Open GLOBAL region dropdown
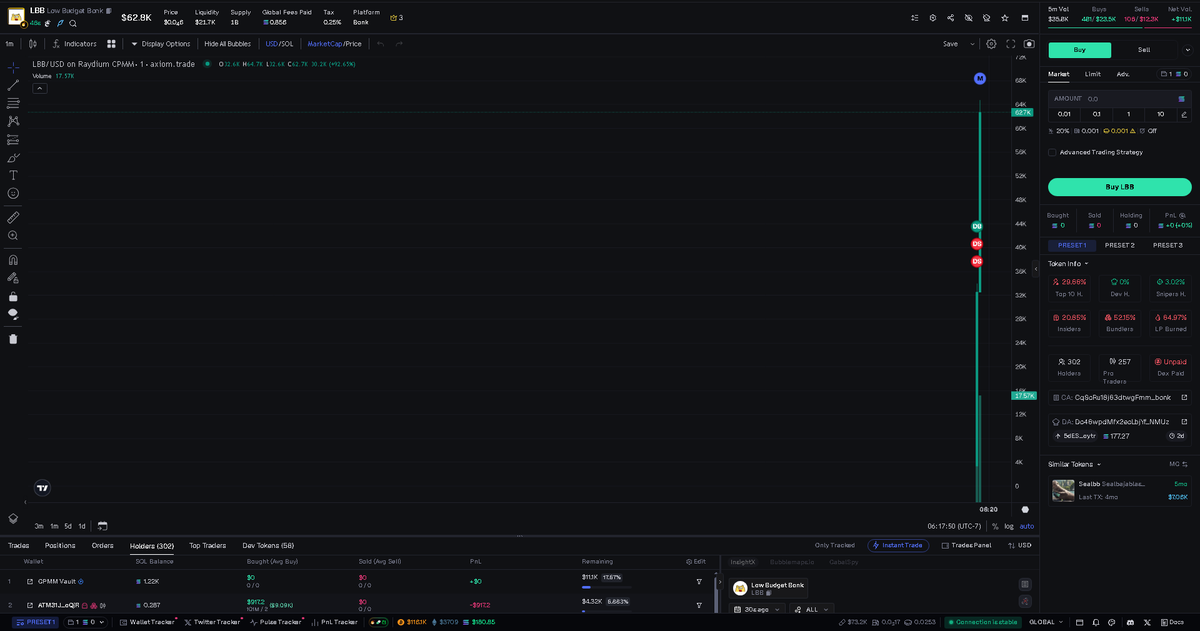Screen dimensions: 1200x631 [x=1046, y=622]
